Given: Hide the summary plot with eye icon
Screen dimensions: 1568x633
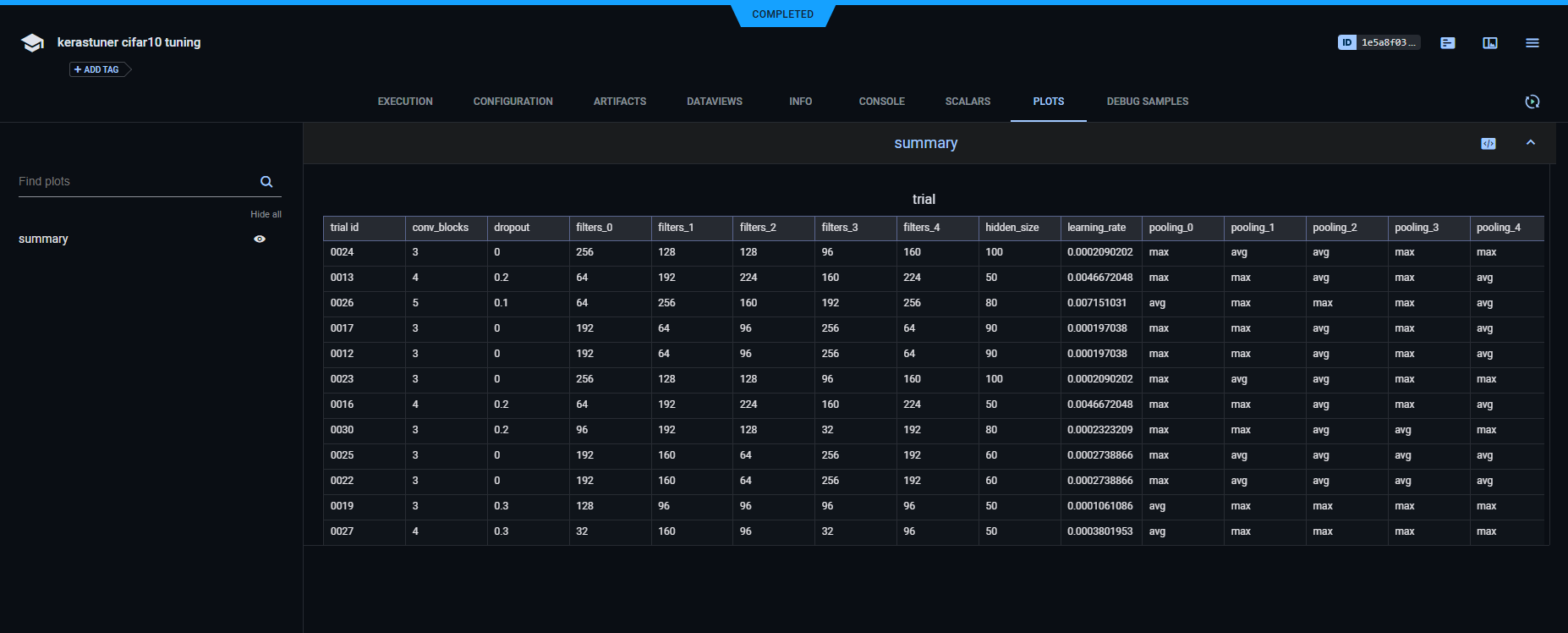Looking at the screenshot, I should 260,239.
